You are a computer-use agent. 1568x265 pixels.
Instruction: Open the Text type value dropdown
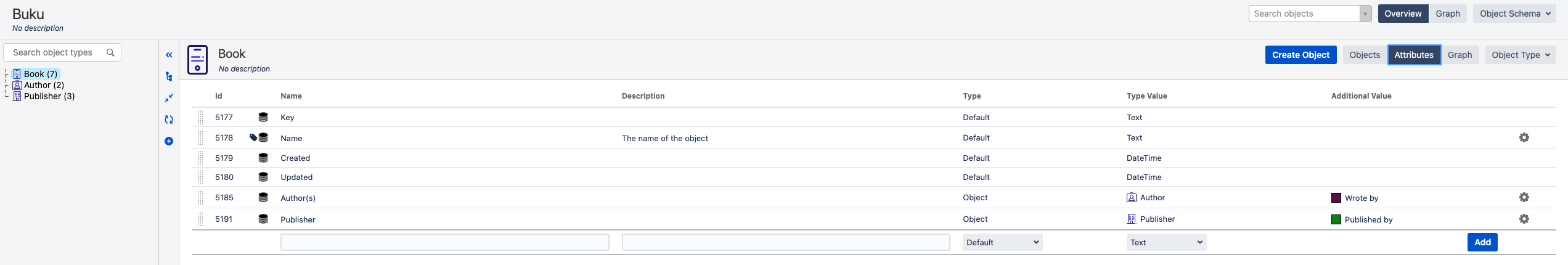click(x=1166, y=242)
